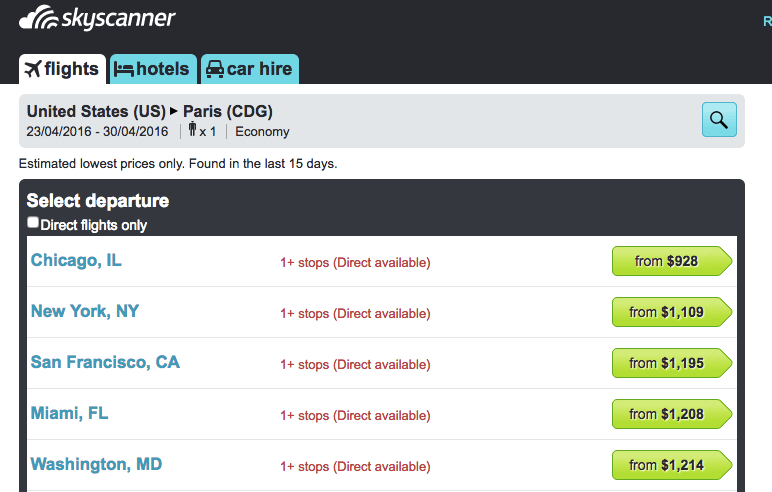Open the car hire tab

[250, 69]
